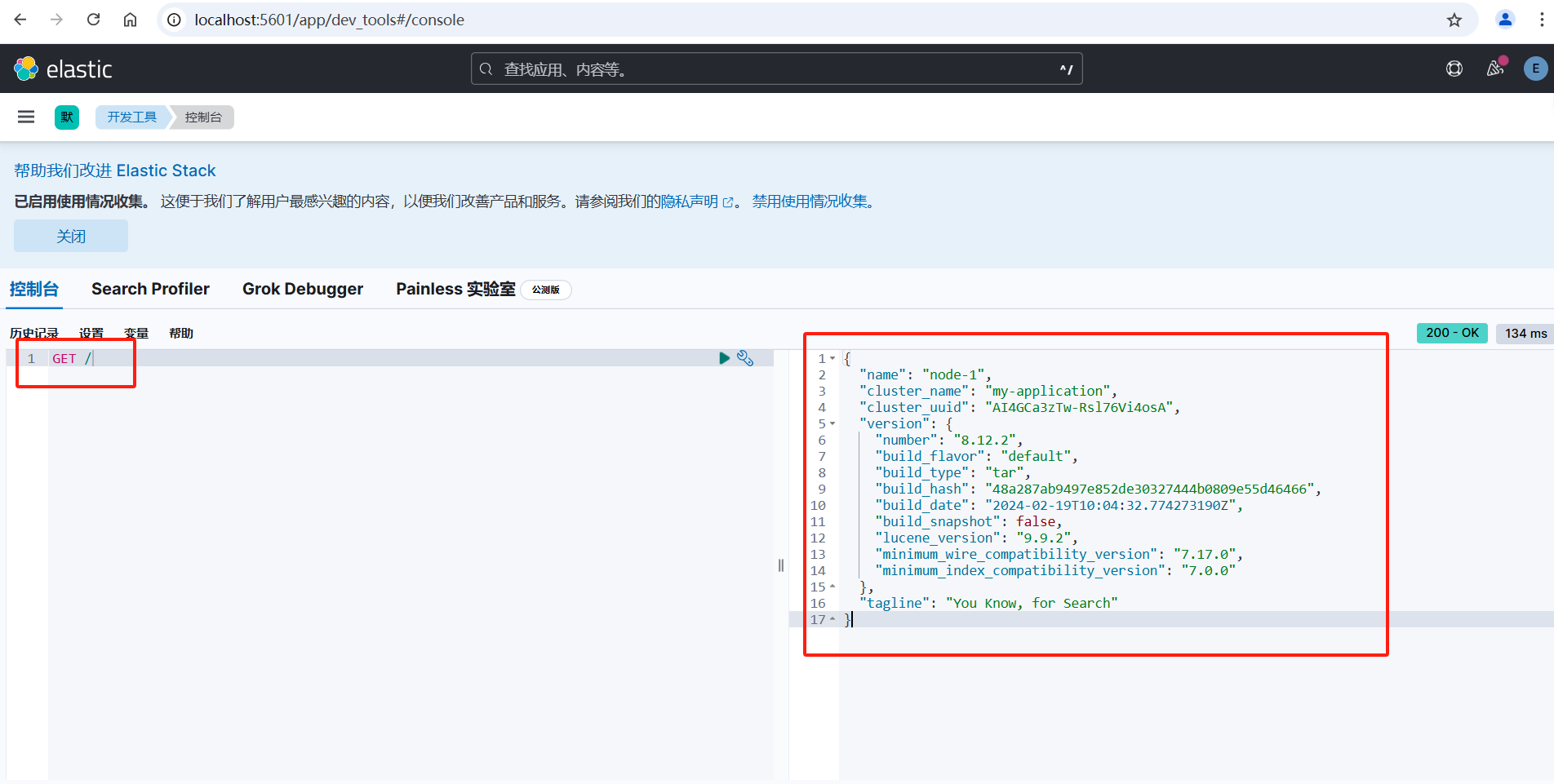The height and width of the screenshot is (784, 1554).
Task: Switch to Search Profiler tab
Action: pyautogui.click(x=150, y=289)
